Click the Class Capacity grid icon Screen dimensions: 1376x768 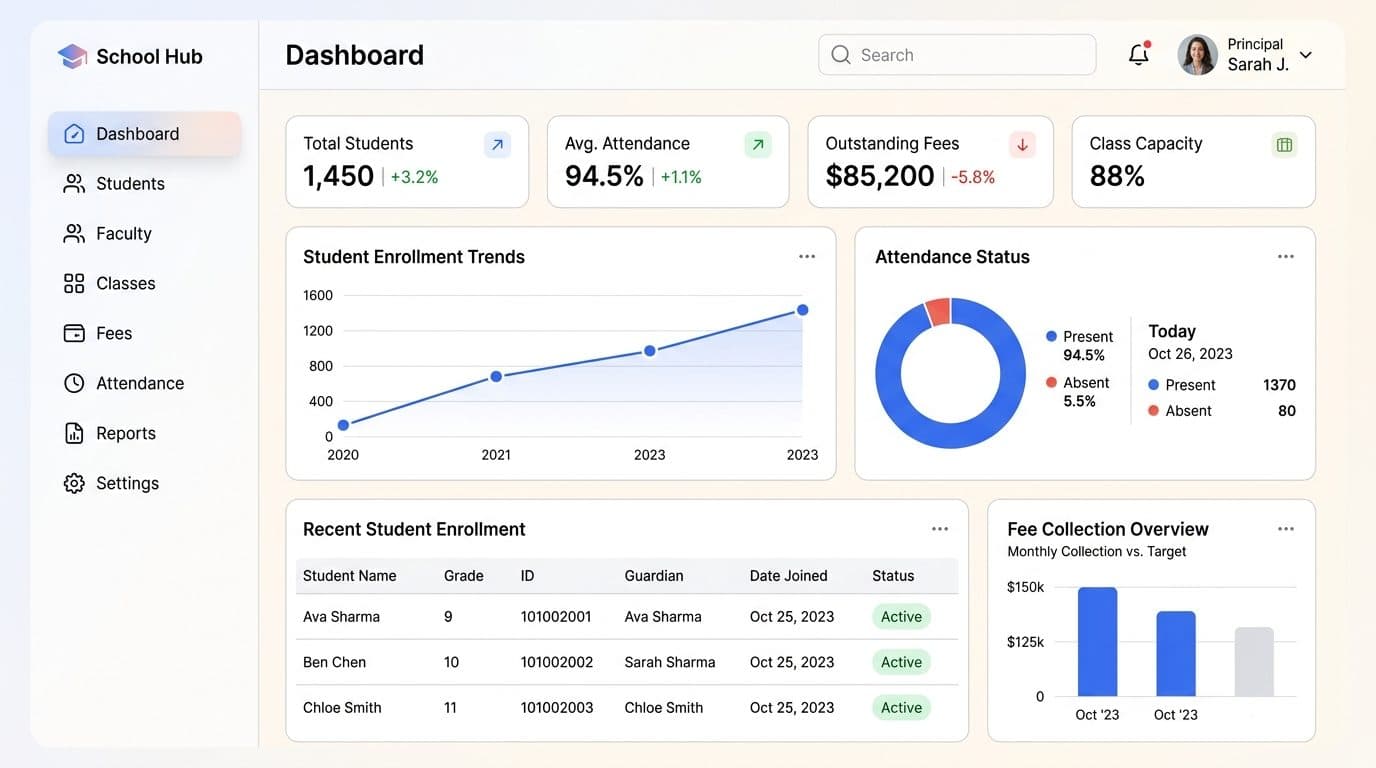click(1285, 145)
